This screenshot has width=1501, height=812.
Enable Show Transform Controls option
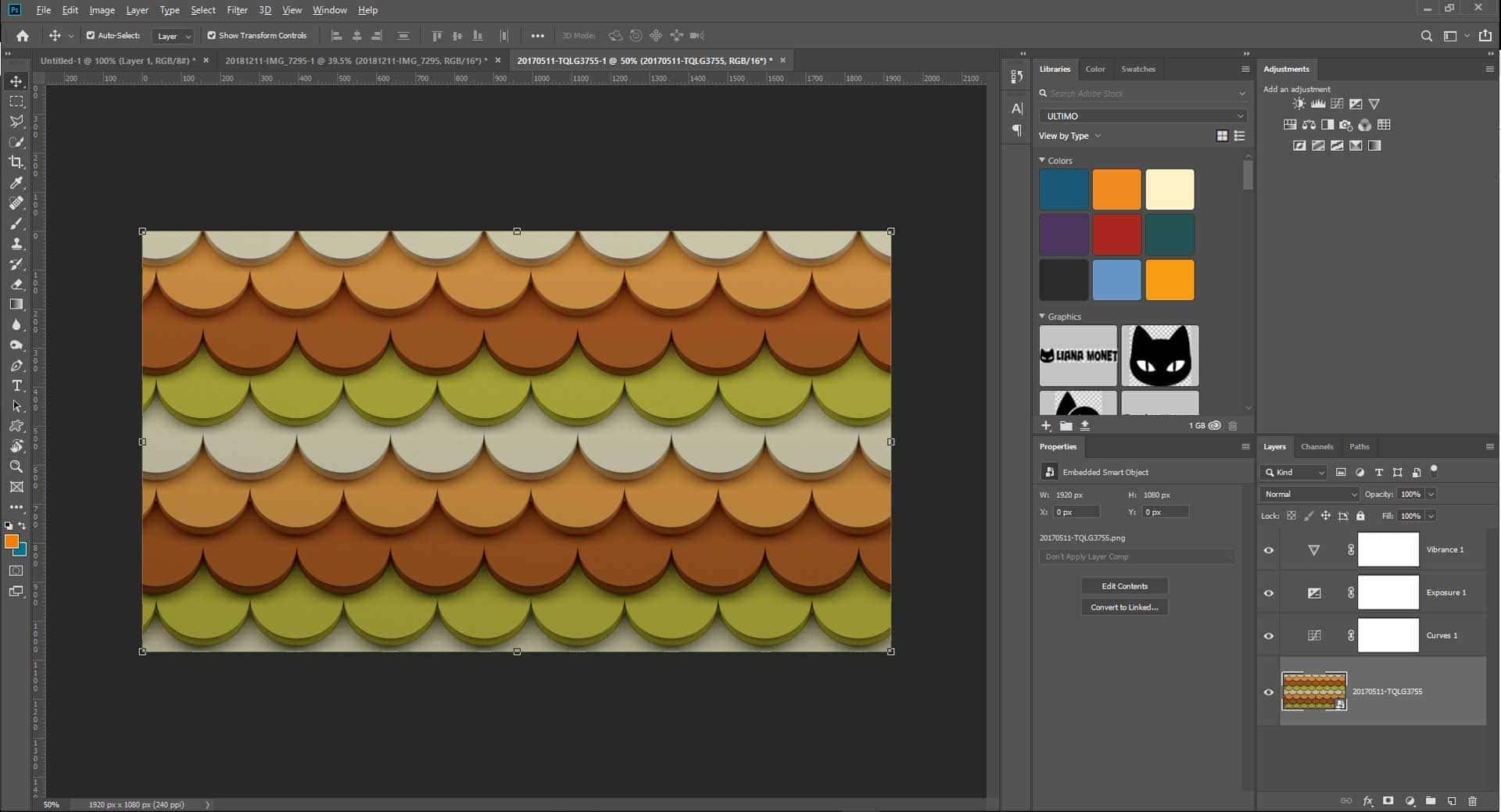point(211,35)
